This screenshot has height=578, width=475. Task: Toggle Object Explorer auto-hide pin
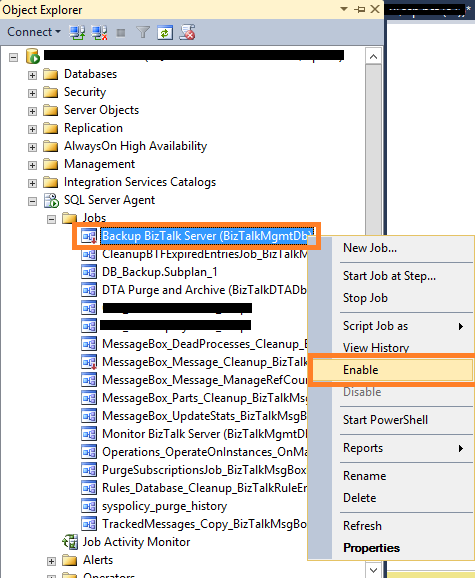click(359, 9)
